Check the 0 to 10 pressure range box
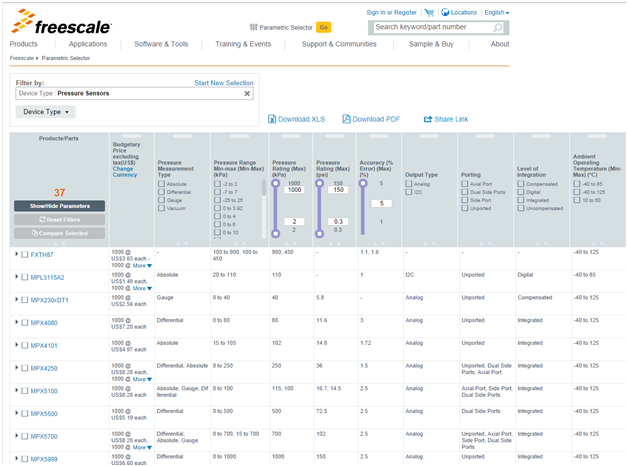628x467 pixels. click(x=217, y=232)
